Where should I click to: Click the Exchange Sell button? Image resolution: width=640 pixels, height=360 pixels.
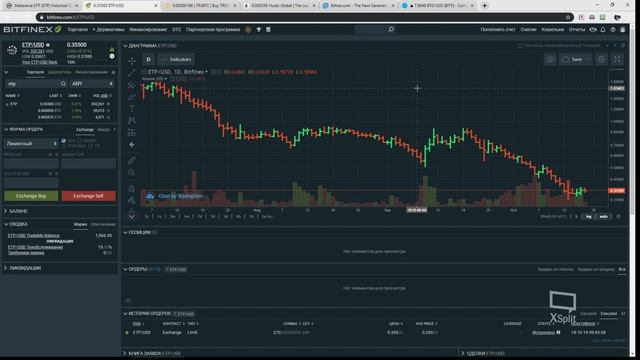pyautogui.click(x=89, y=196)
